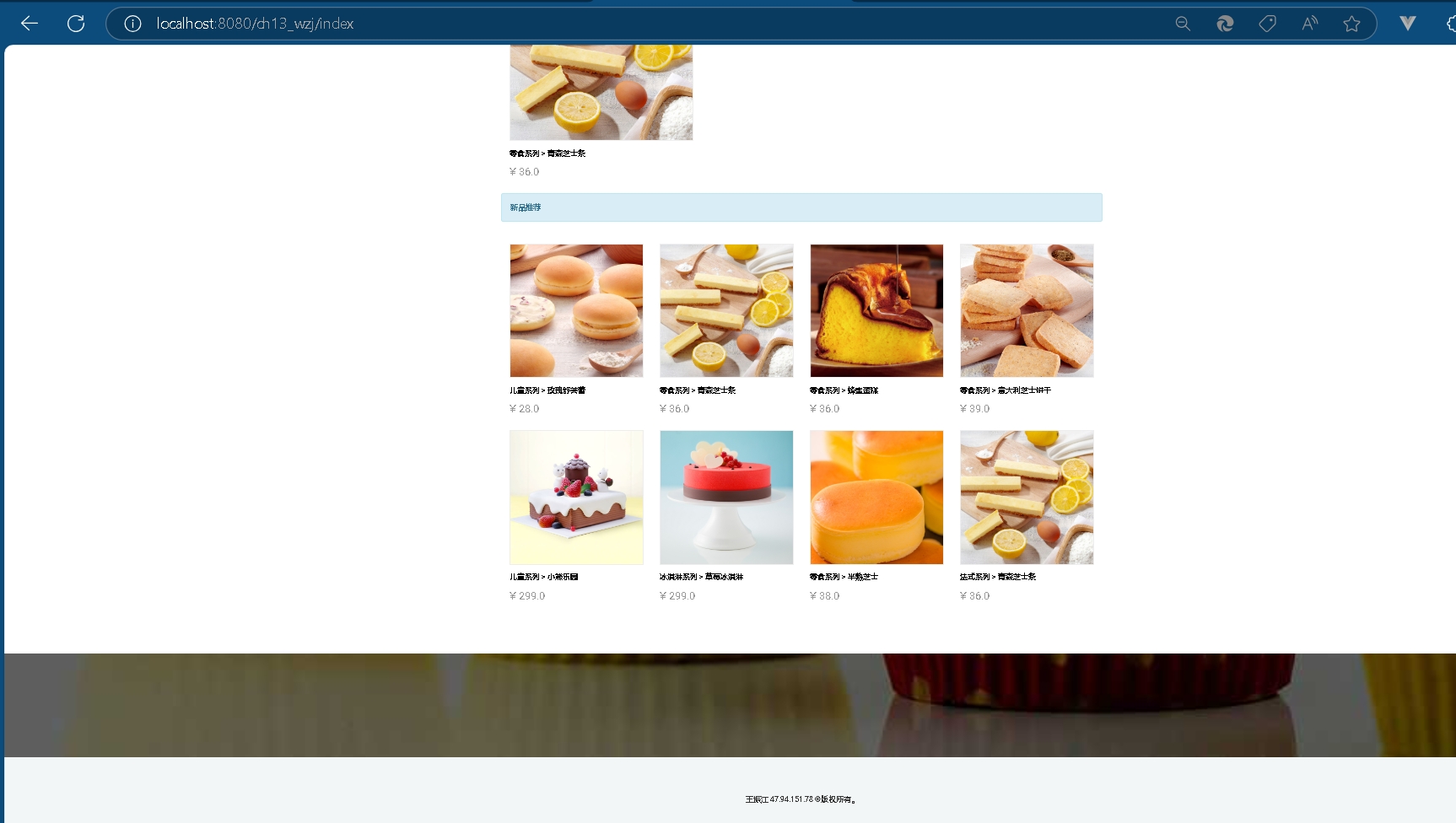Open the shopping price tag icon
The width and height of the screenshot is (1456, 823).
click(1267, 24)
